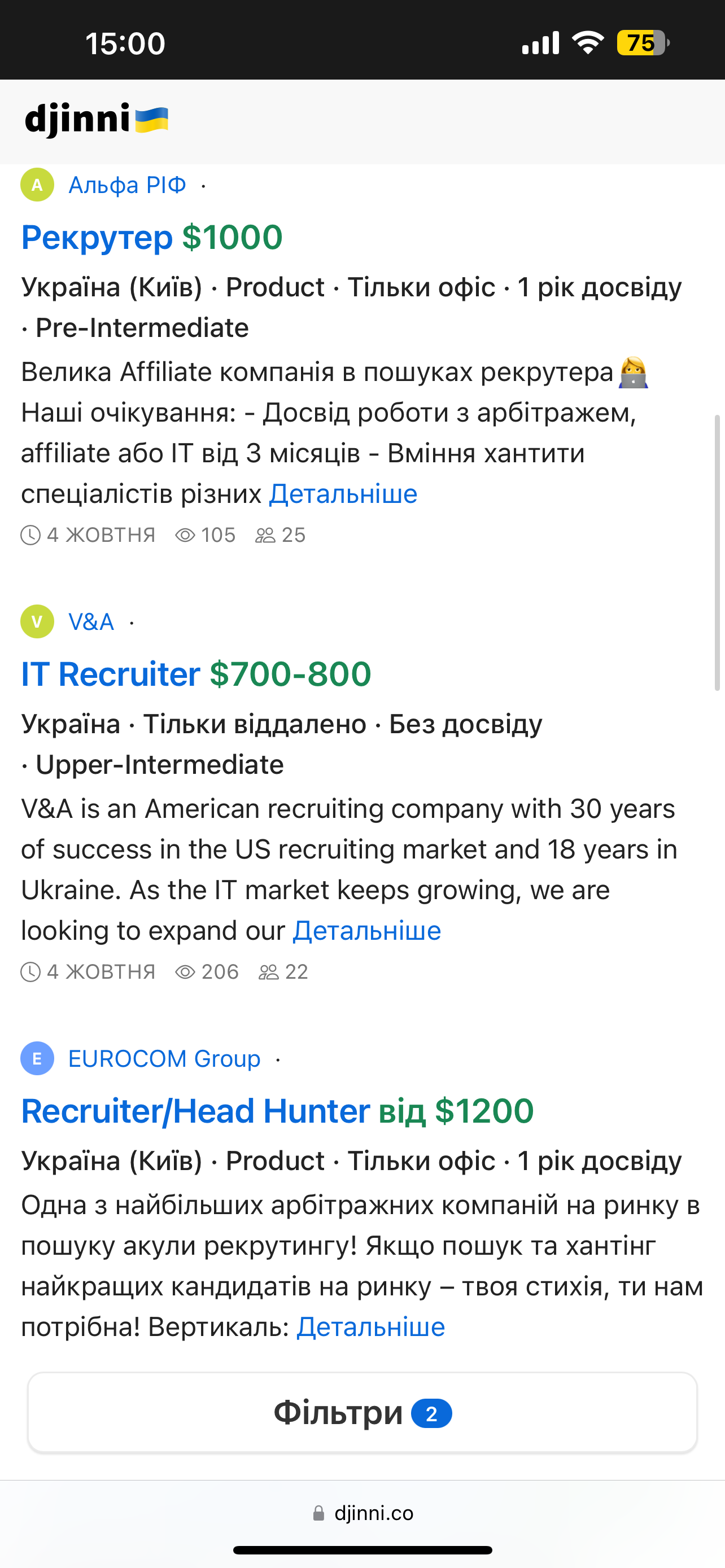Open the EUROCOM Group company link
Viewport: 725px width, 1568px height.
coord(164,1059)
